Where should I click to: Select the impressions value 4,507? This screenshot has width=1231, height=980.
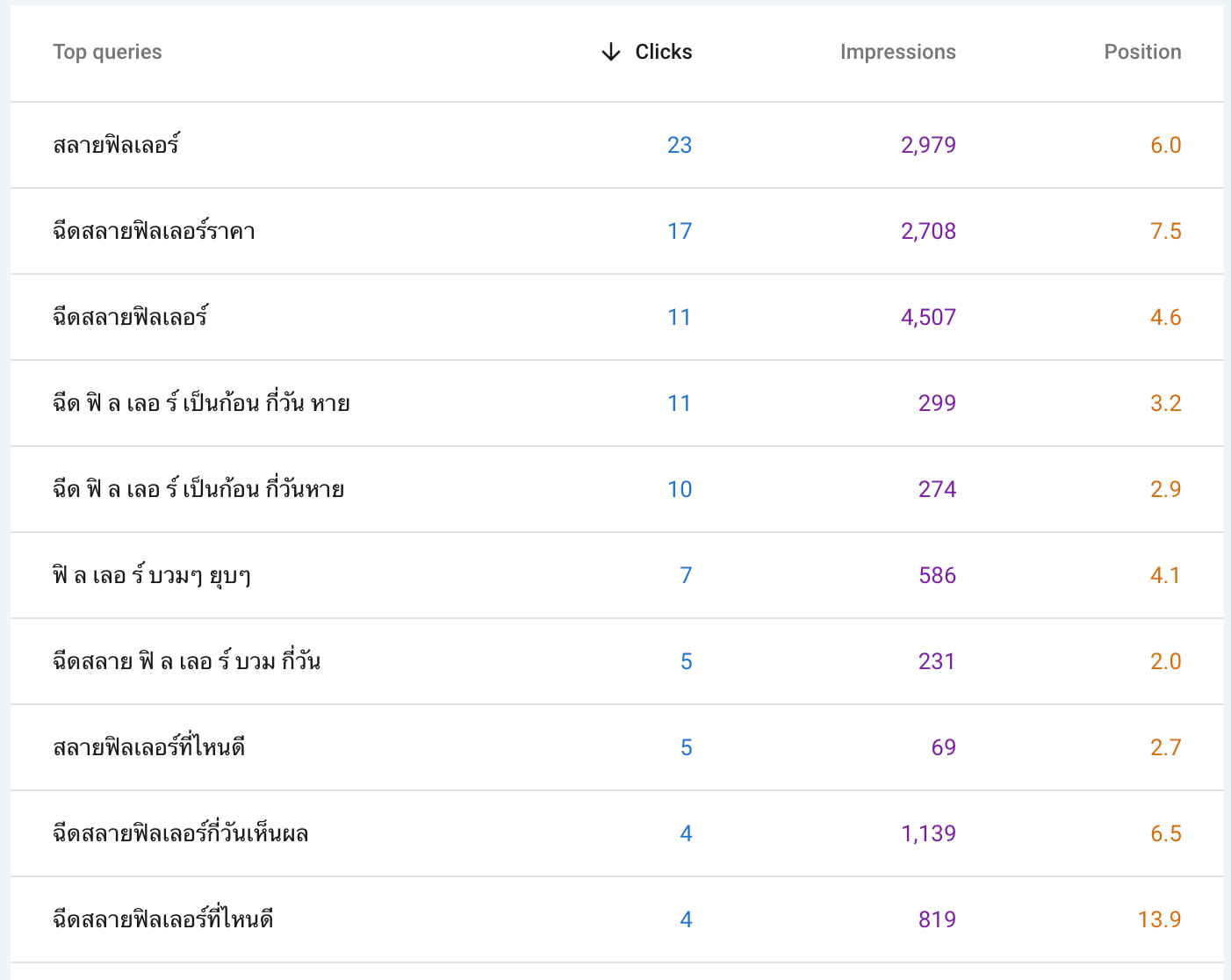point(928,317)
